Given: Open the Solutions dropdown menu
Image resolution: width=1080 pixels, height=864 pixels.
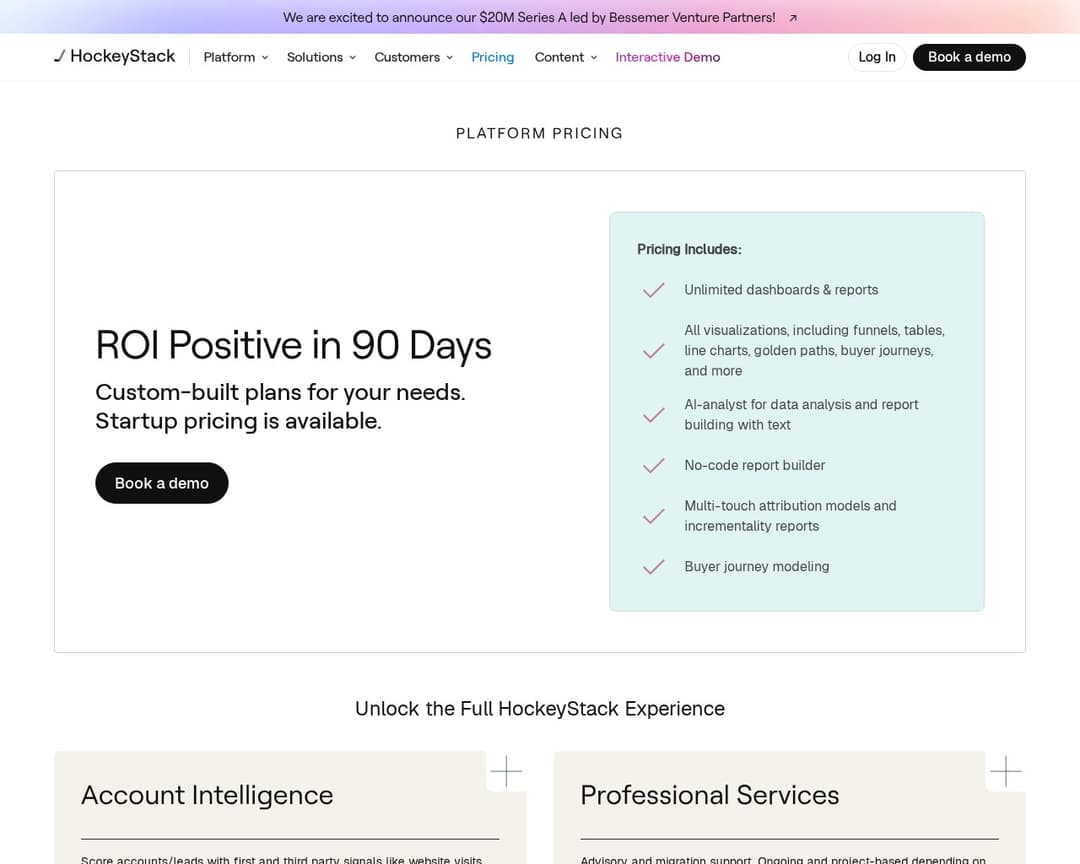Looking at the screenshot, I should (x=321, y=57).
